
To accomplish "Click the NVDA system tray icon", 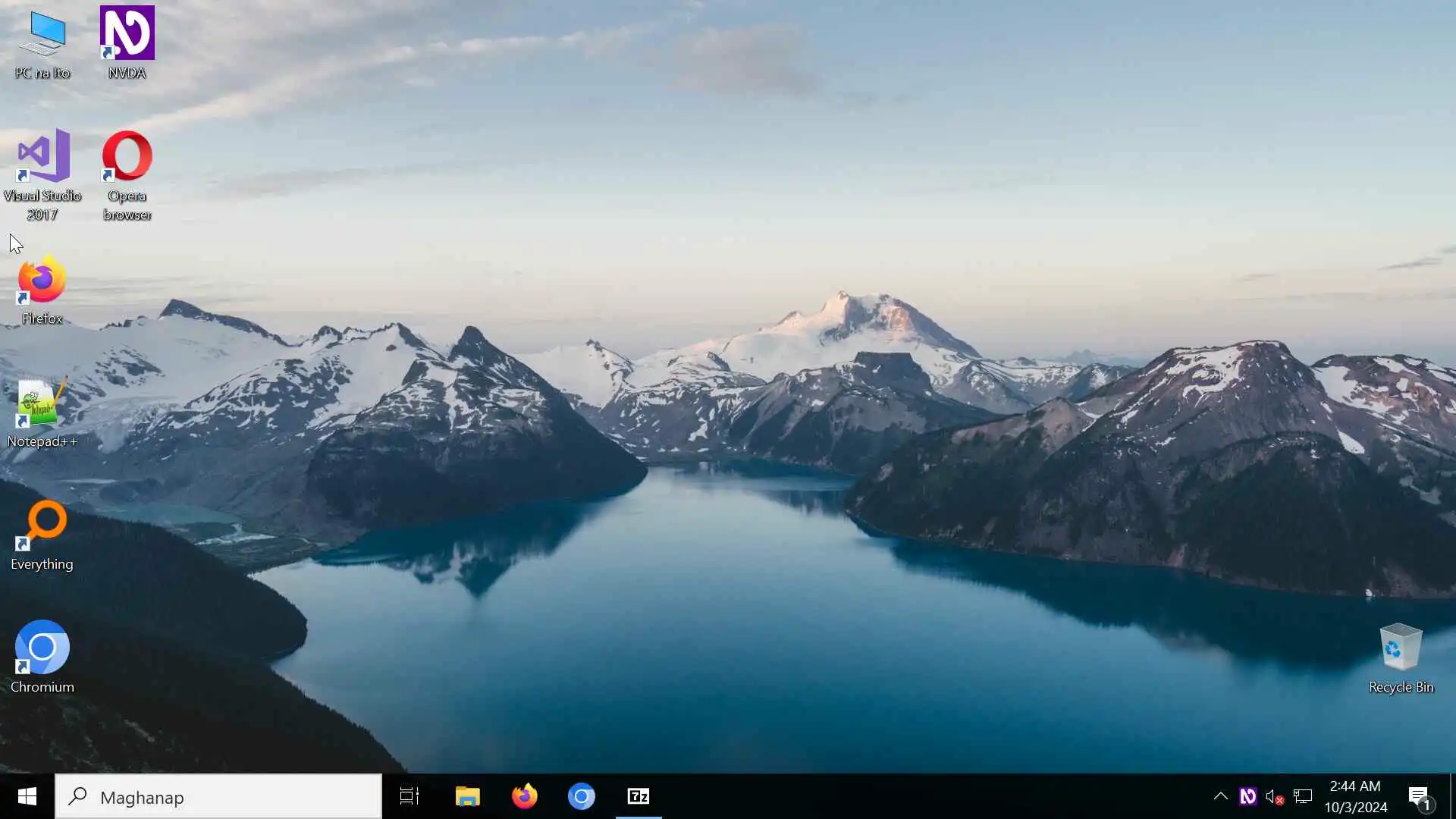I will tap(1247, 796).
